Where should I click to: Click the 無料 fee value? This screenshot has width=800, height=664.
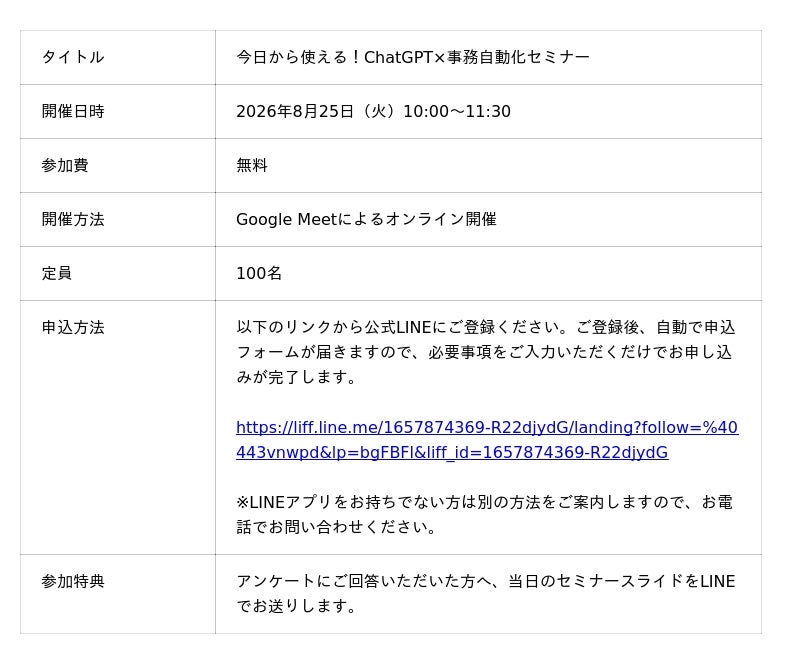(x=252, y=165)
